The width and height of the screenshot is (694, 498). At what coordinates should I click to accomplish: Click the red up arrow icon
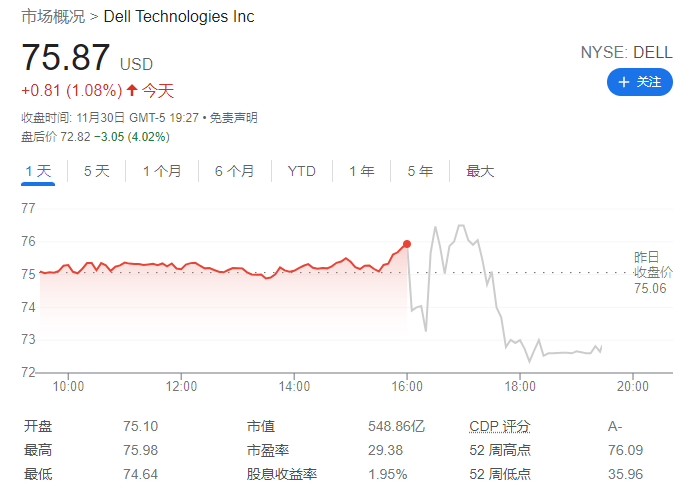click(x=131, y=90)
